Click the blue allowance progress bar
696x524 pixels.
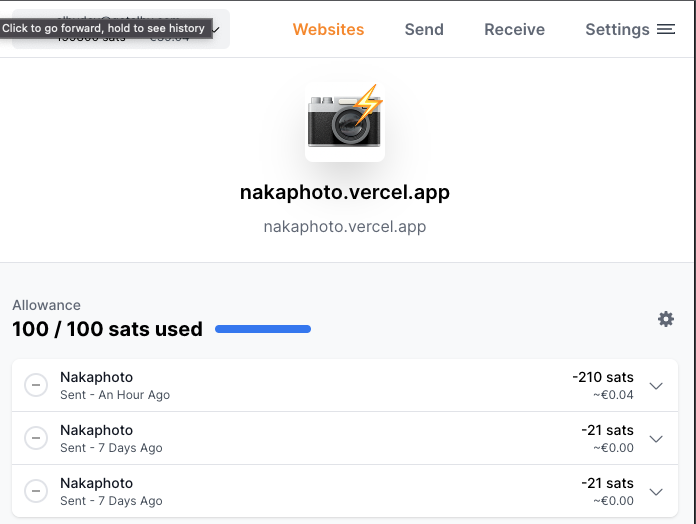click(263, 329)
